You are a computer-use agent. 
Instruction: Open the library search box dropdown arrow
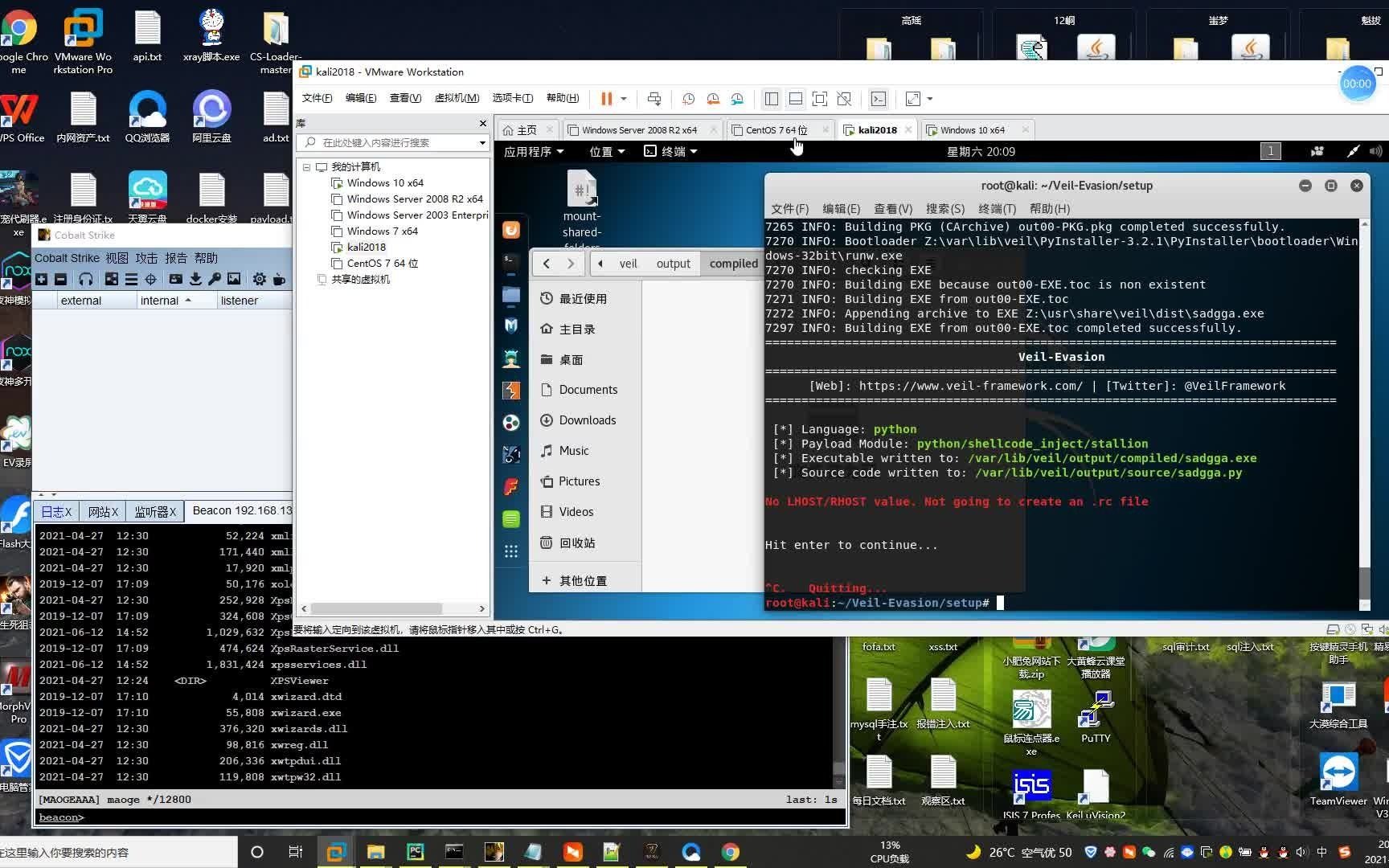coord(482,143)
